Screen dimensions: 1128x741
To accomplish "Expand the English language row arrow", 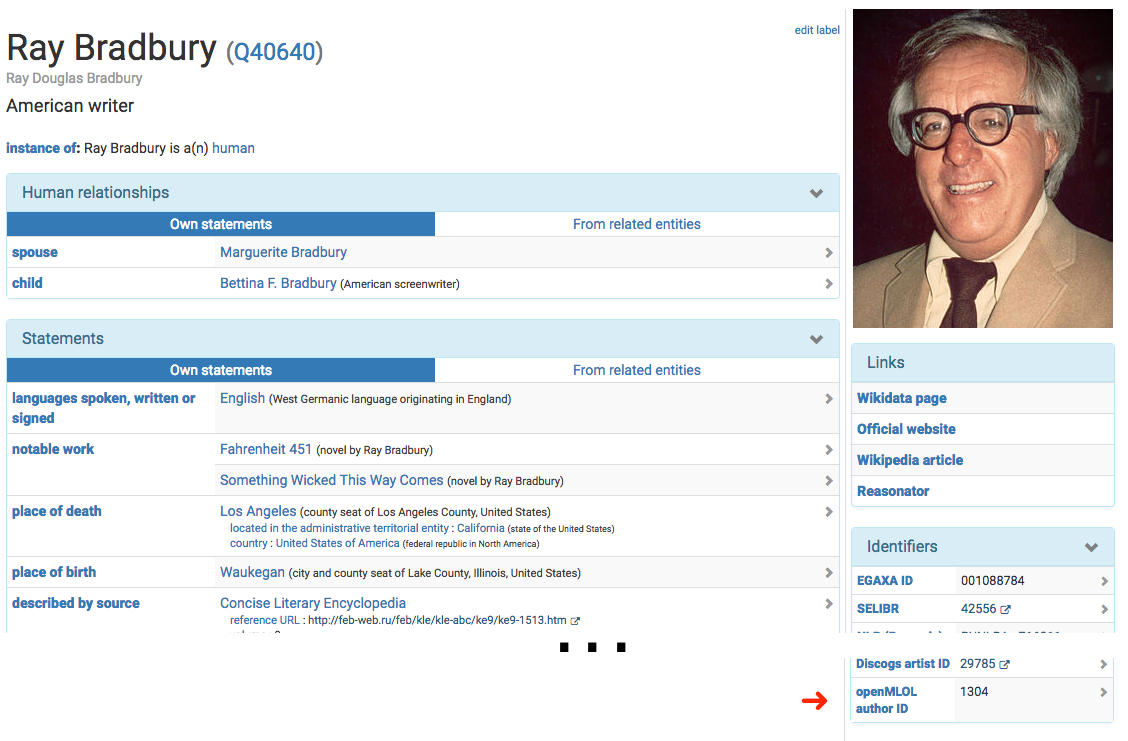I will 829,399.
